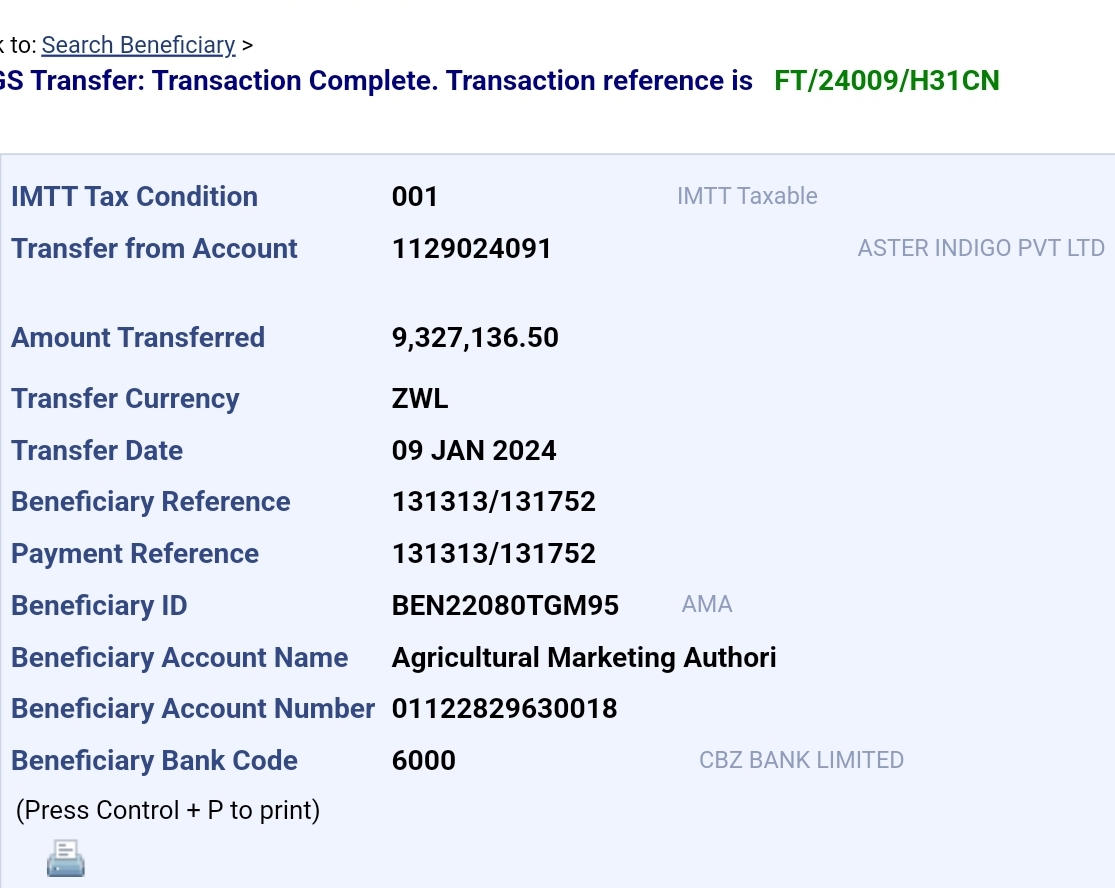This screenshot has height=888, width=1115.
Task: Click the CBZ BANK LIMITED text
Action: point(801,760)
